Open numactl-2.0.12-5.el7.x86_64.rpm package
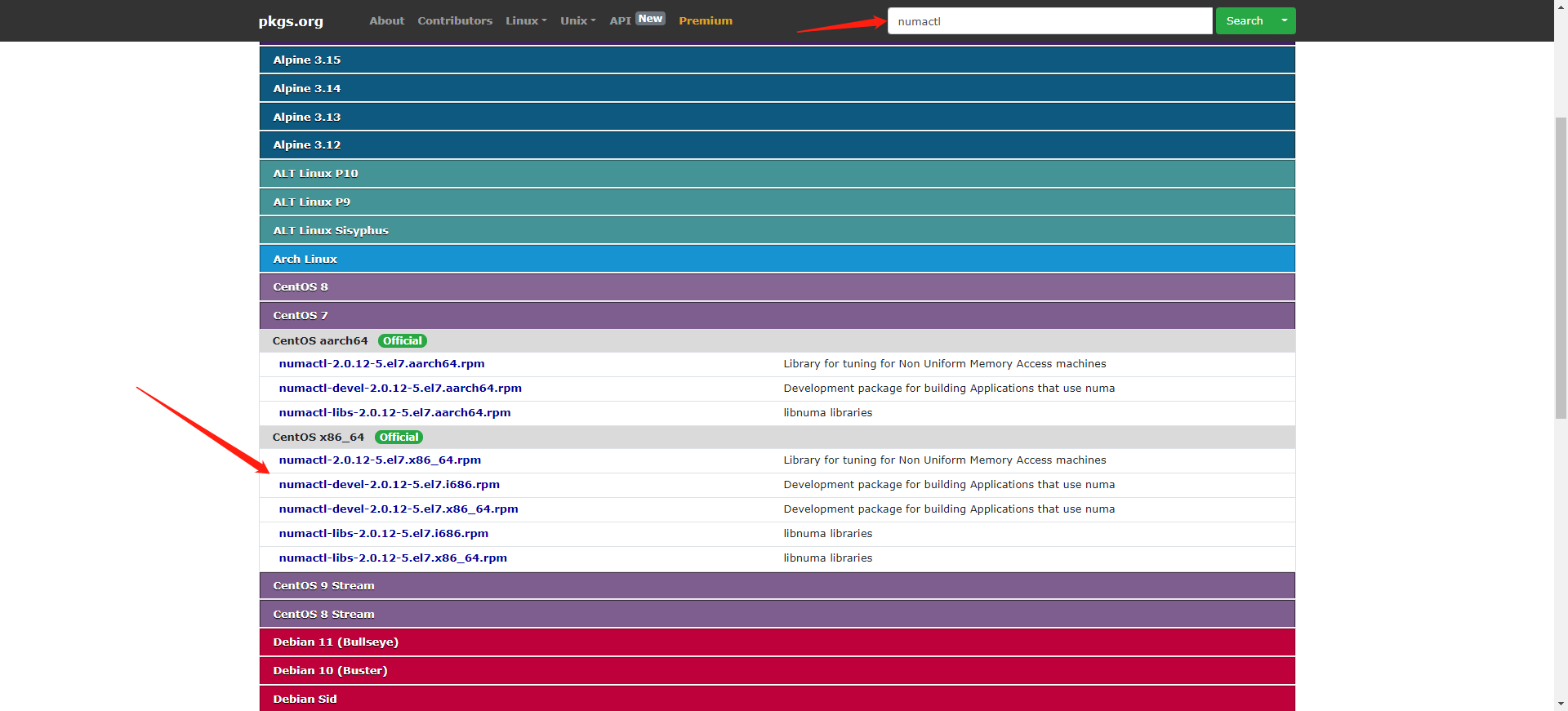Viewport: 1568px width, 711px height. click(380, 460)
